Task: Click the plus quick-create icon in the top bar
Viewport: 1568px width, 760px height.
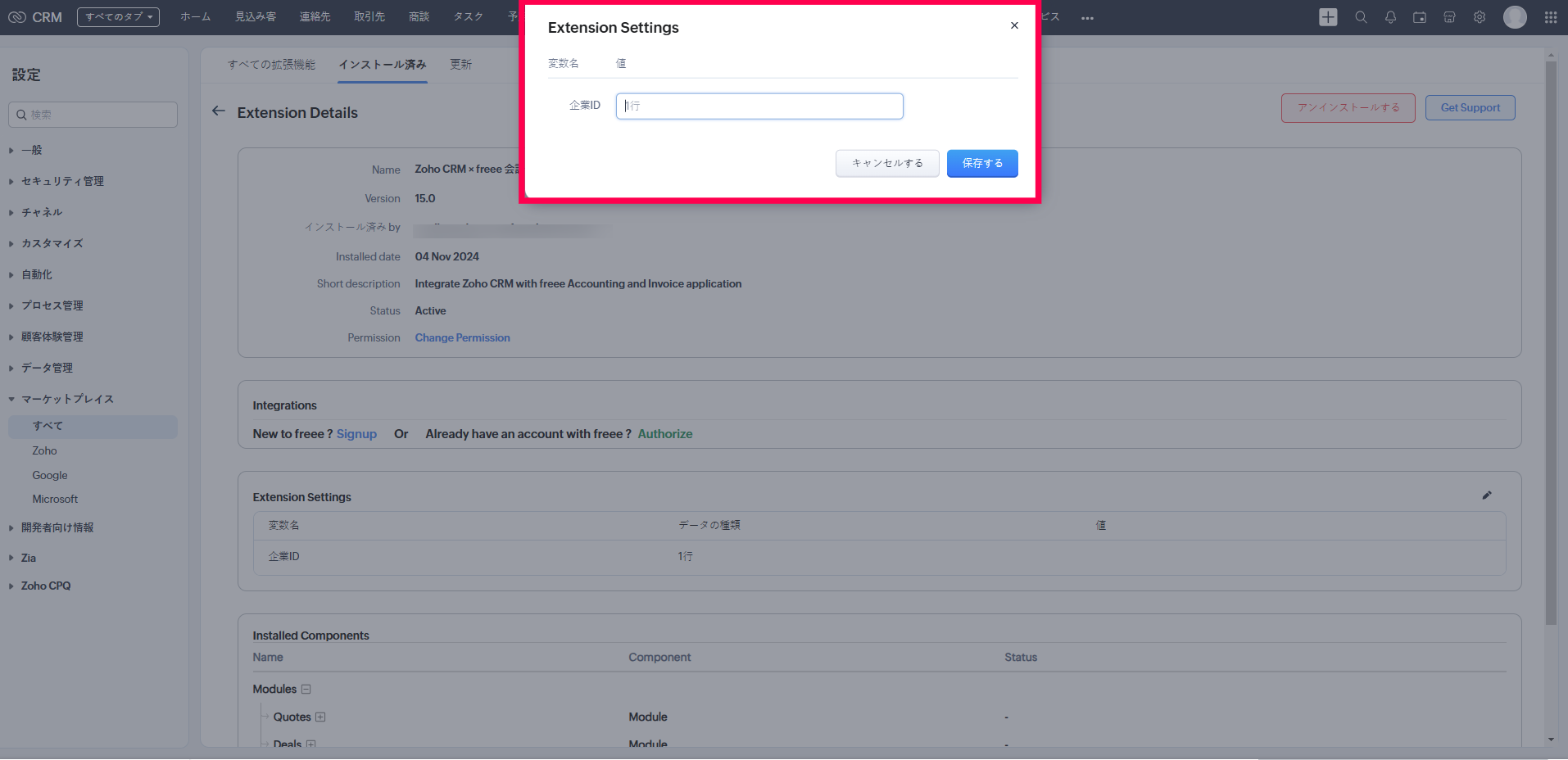Action: click(x=1328, y=17)
